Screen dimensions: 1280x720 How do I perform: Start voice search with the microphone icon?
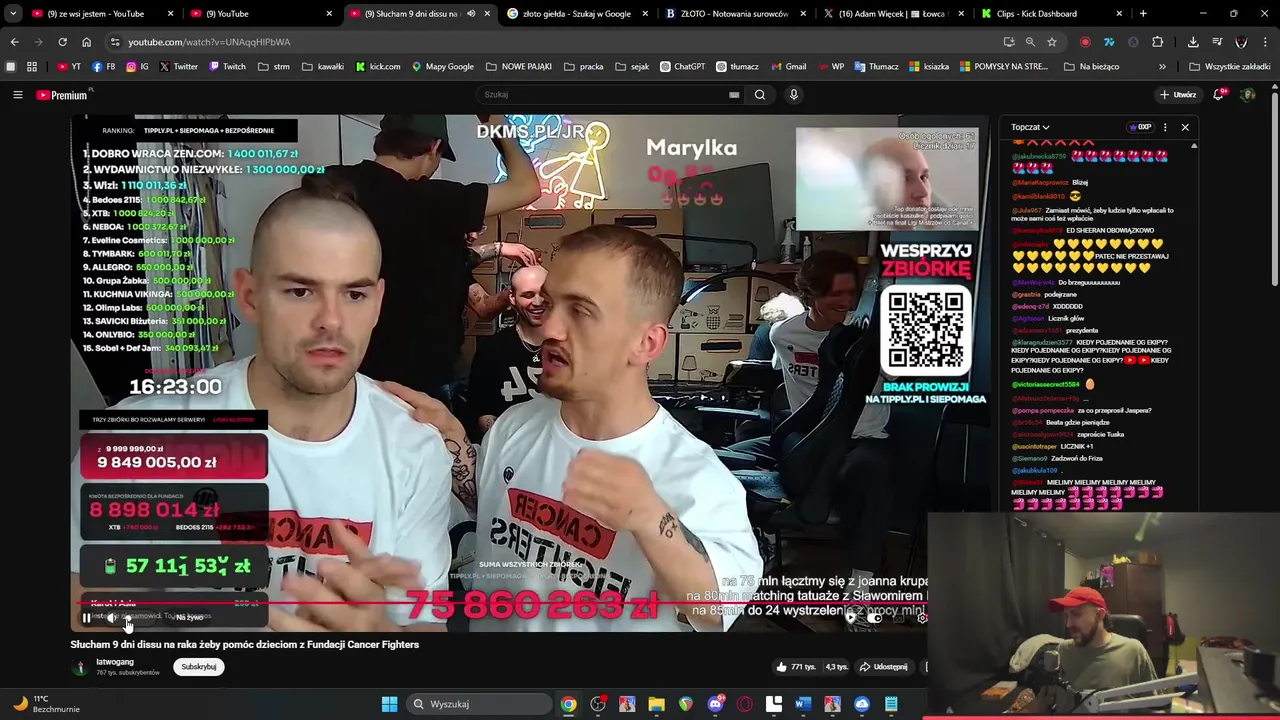(794, 95)
